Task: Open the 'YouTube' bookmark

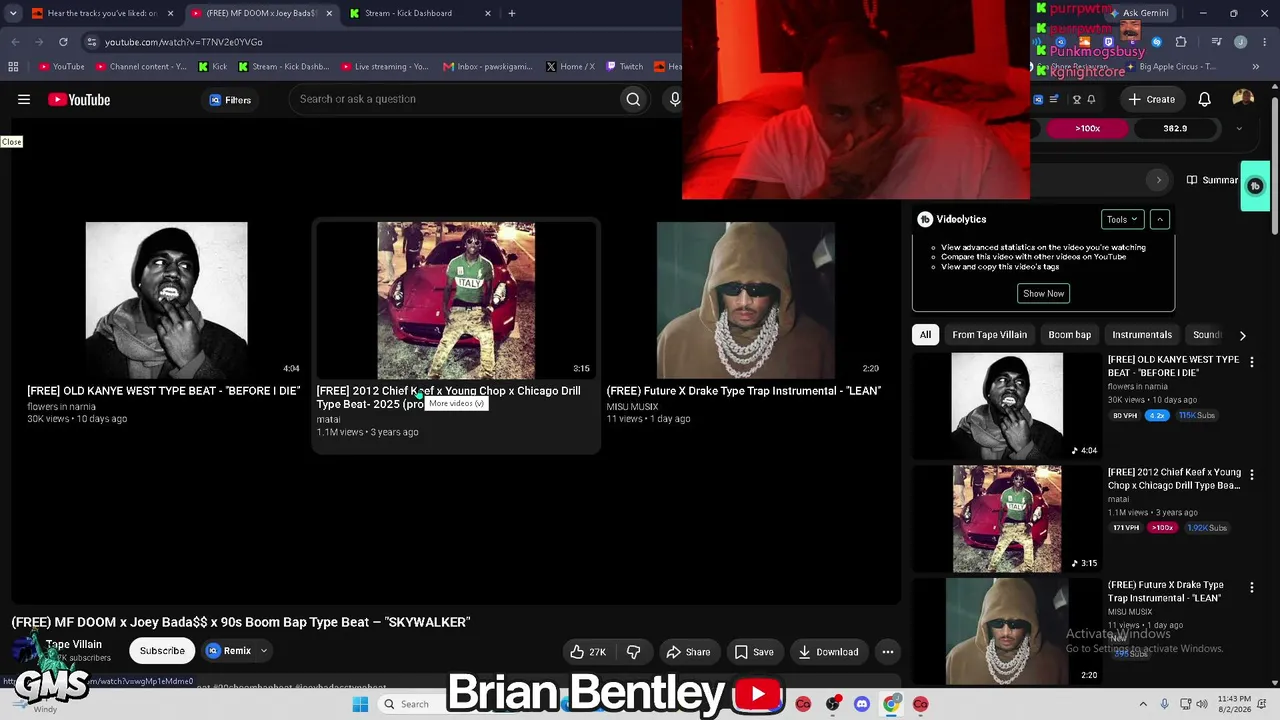Action: tap(62, 67)
